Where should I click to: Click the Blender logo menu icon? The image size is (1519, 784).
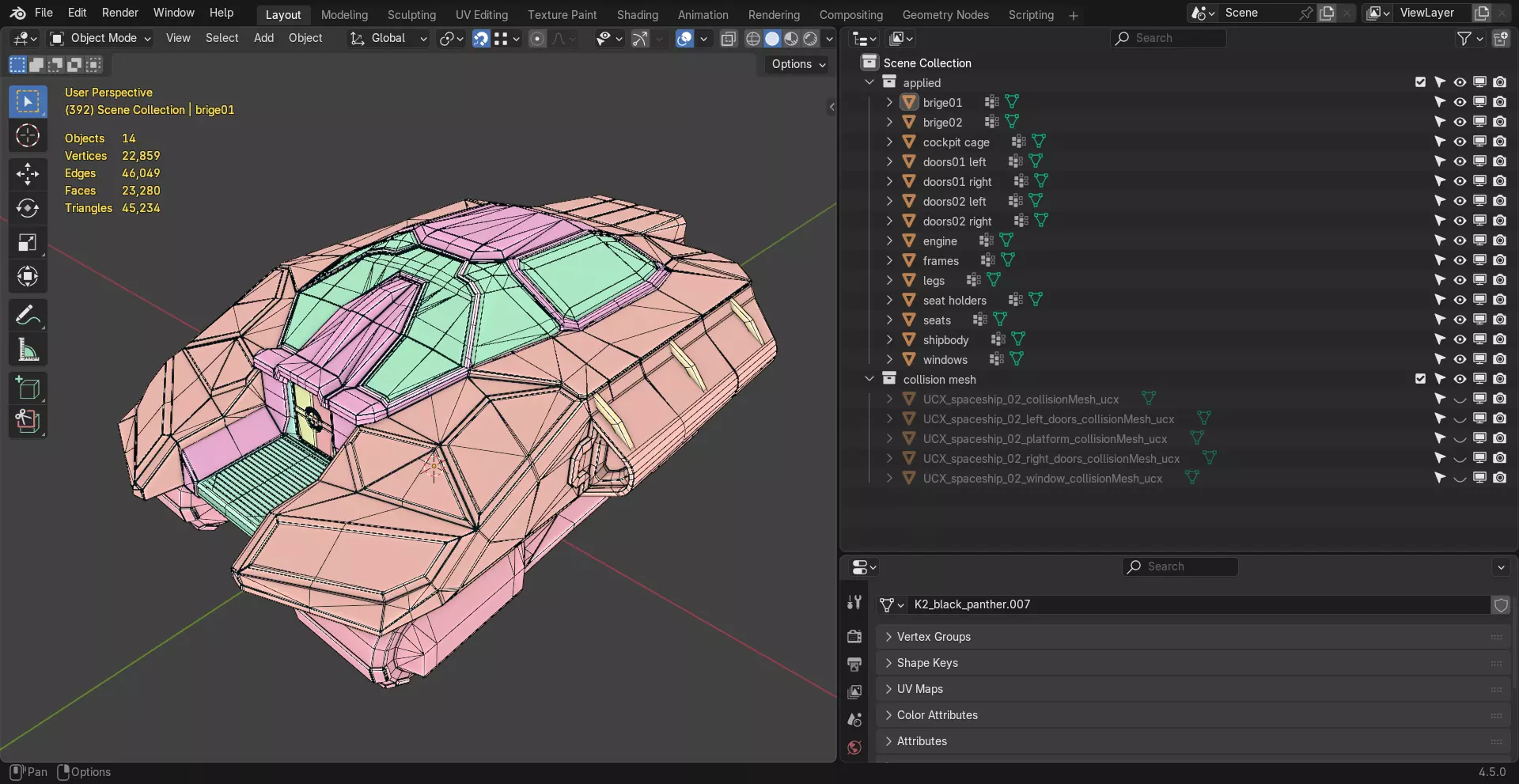[17, 13]
